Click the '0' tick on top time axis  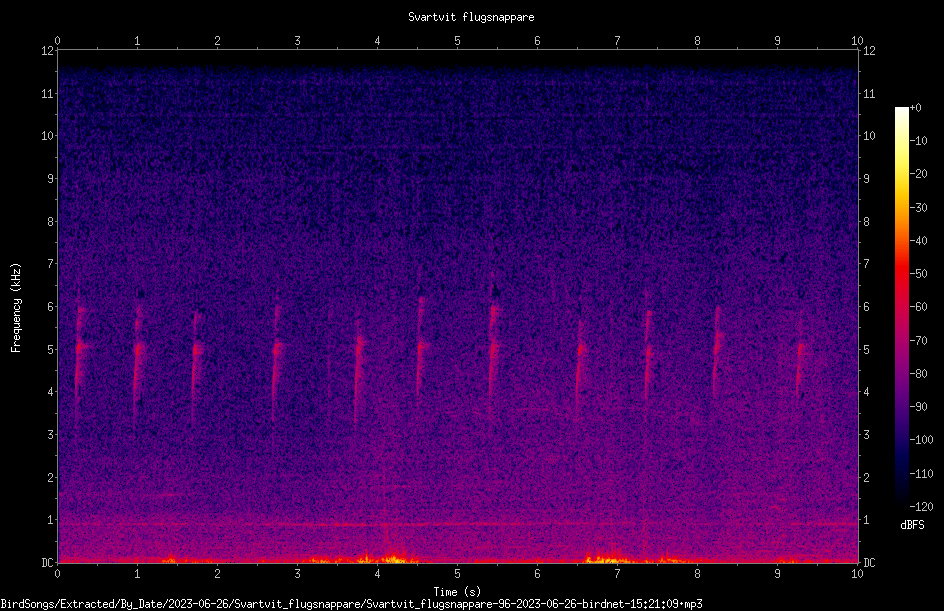point(57,41)
